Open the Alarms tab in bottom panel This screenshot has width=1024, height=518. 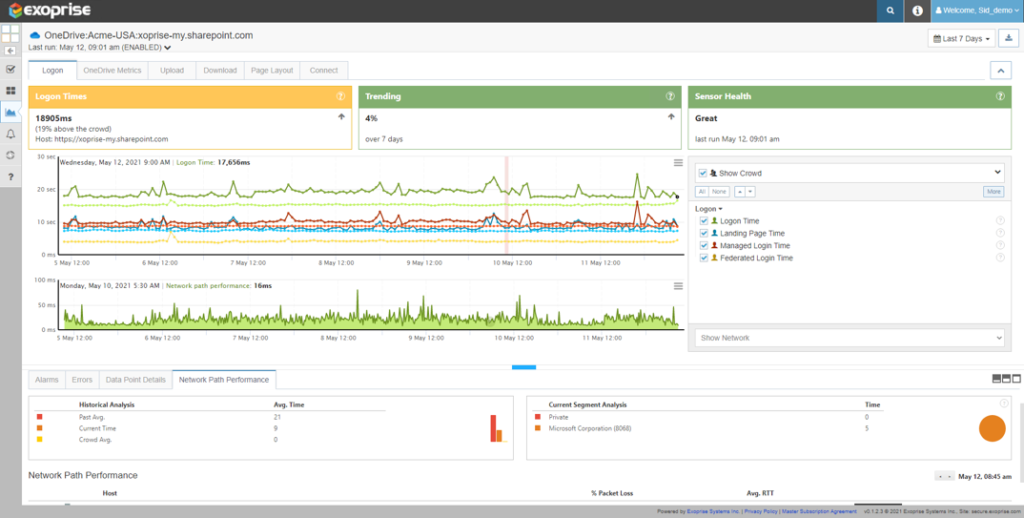pos(46,380)
